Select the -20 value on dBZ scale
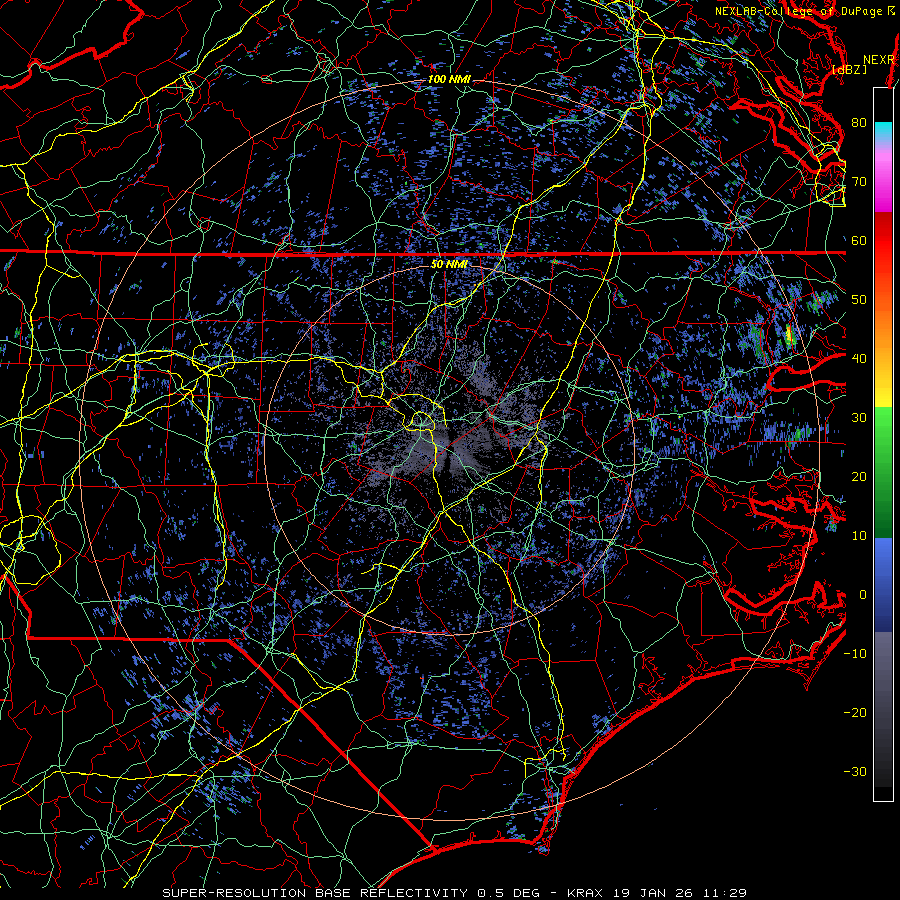Viewport: 900px width, 900px height. pyautogui.click(x=855, y=713)
